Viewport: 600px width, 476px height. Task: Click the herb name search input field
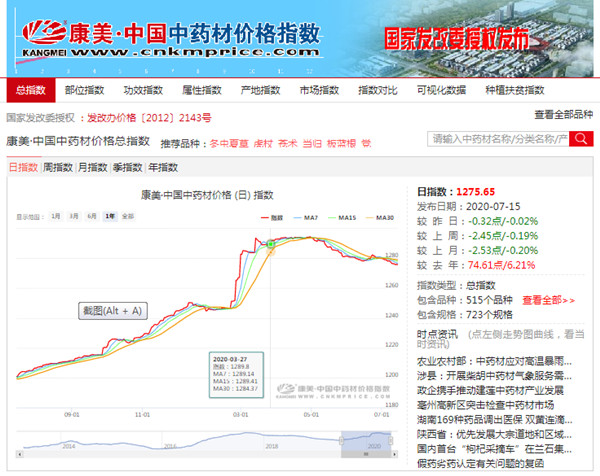pos(498,139)
